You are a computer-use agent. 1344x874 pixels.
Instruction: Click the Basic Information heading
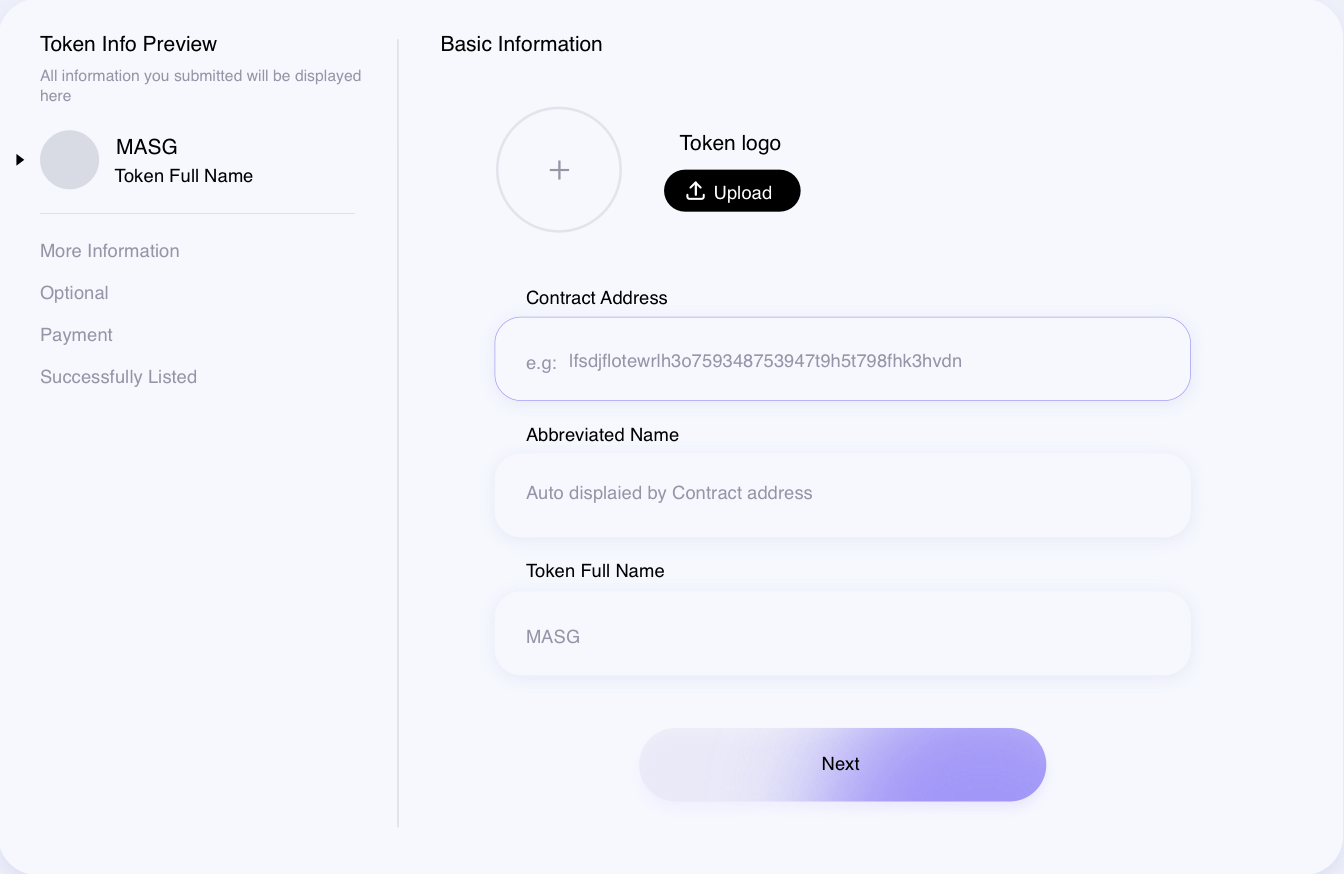click(x=522, y=44)
